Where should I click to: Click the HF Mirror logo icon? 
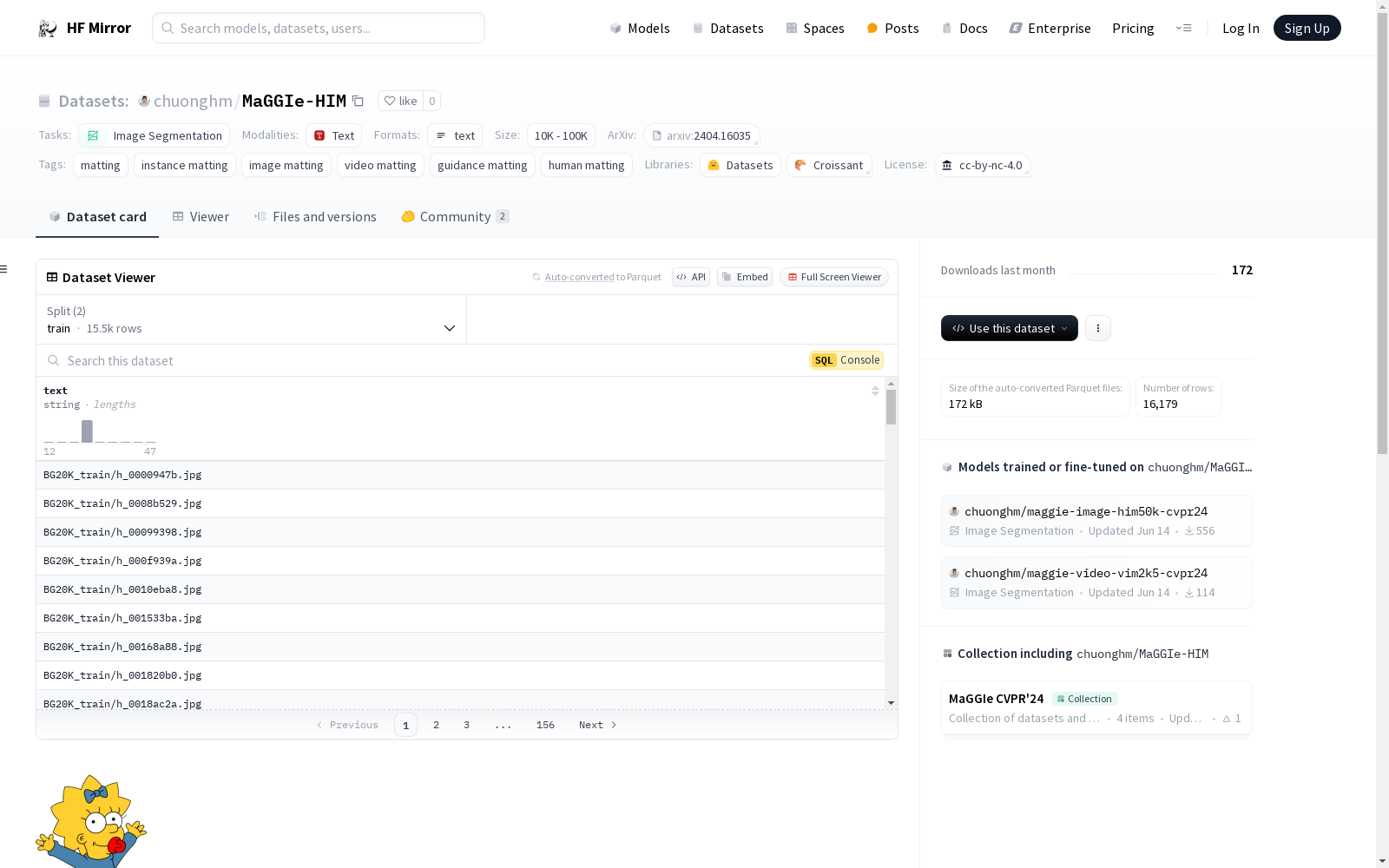pyautogui.click(x=48, y=29)
